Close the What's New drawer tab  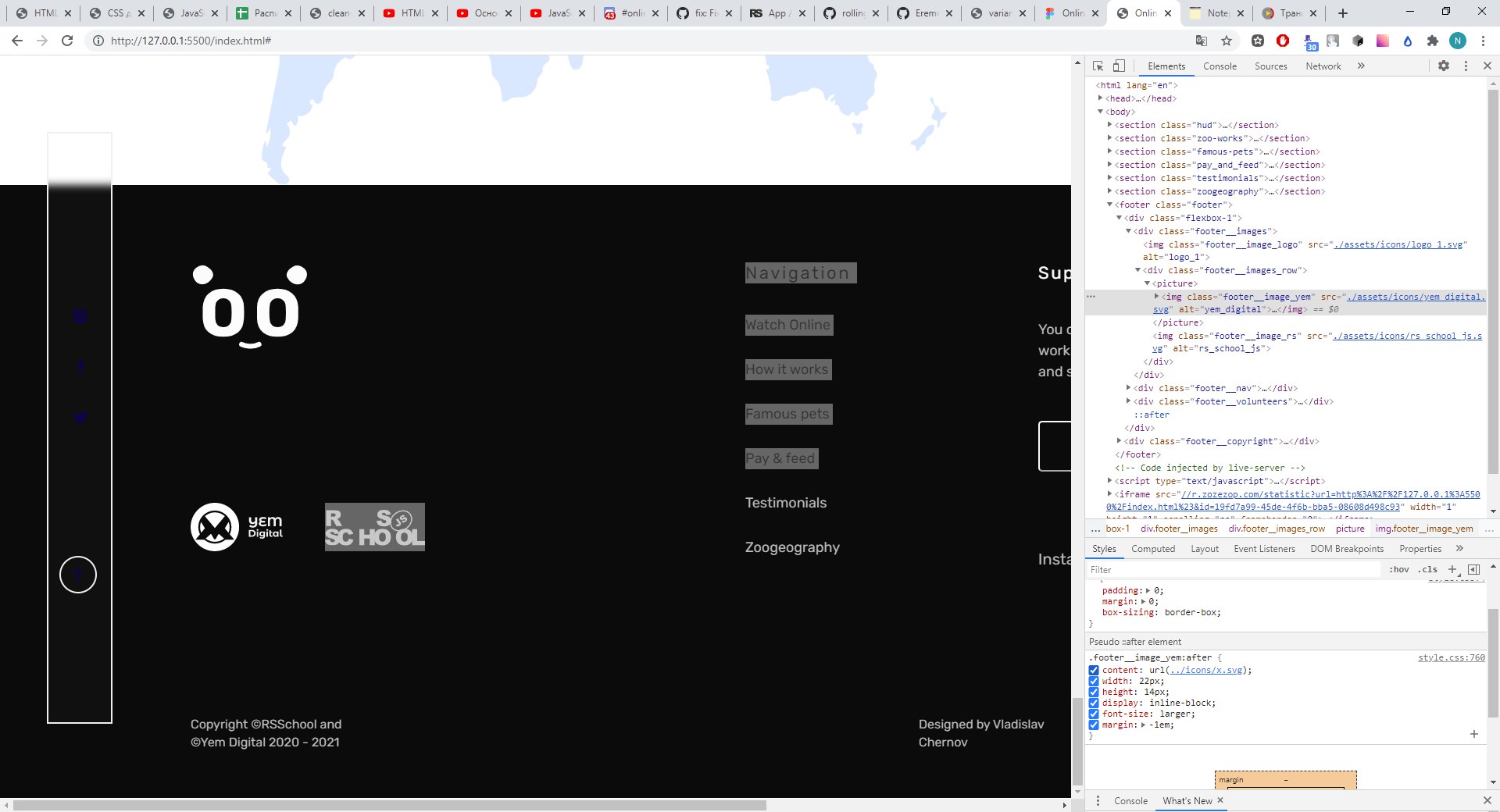(1220, 800)
